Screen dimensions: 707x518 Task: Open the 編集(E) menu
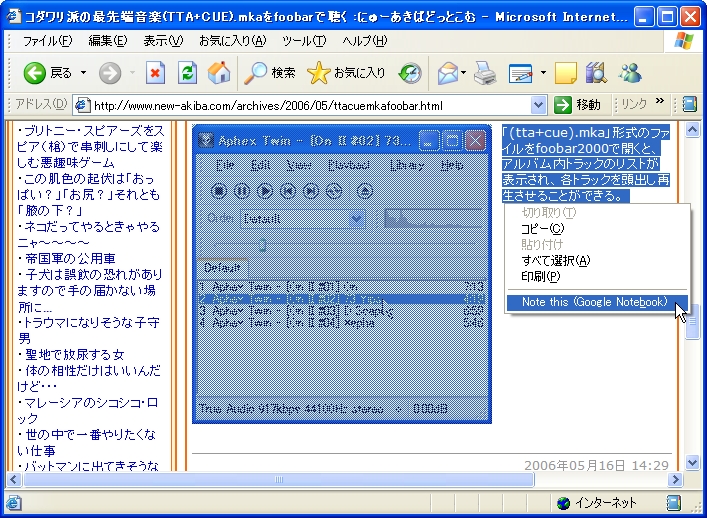[x=108, y=41]
